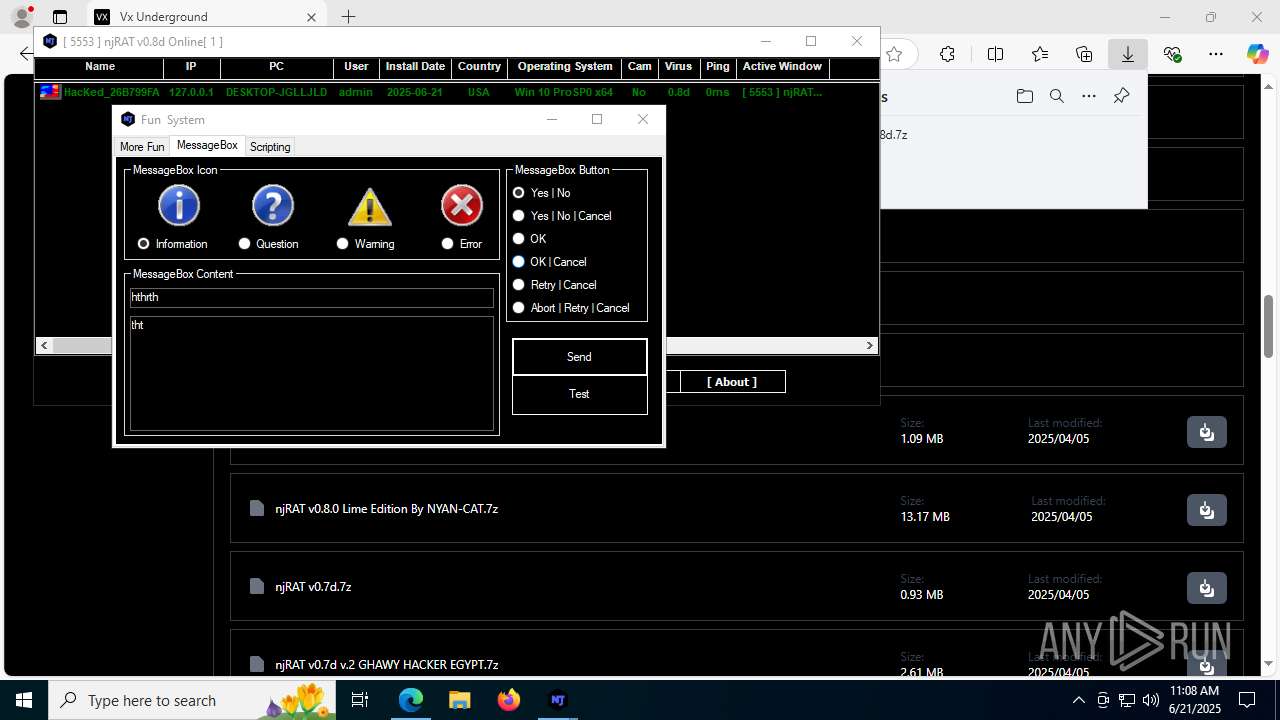Image resolution: width=1280 pixels, height=720 pixels.
Task: Select the Warning icon radio button
Action: [x=343, y=244]
